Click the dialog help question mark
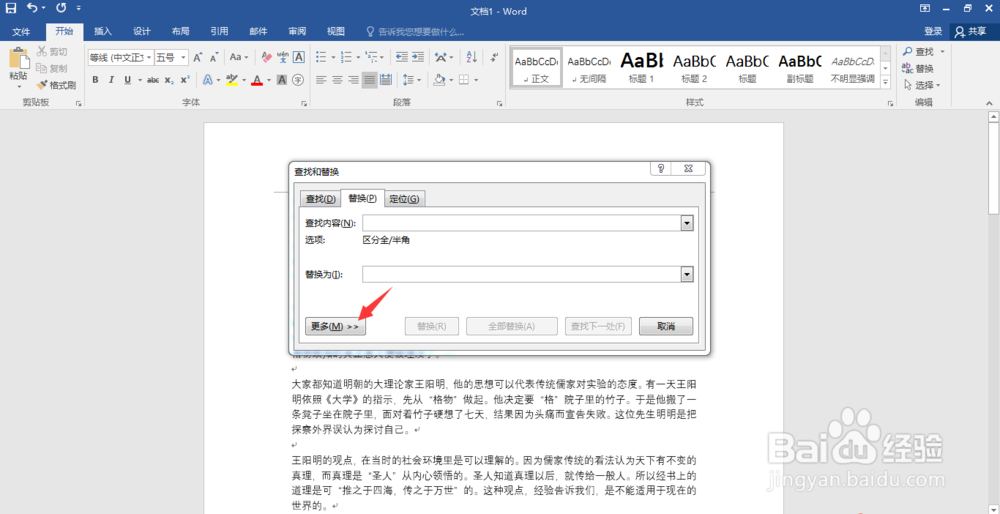The height and width of the screenshot is (514, 1000). (661, 168)
